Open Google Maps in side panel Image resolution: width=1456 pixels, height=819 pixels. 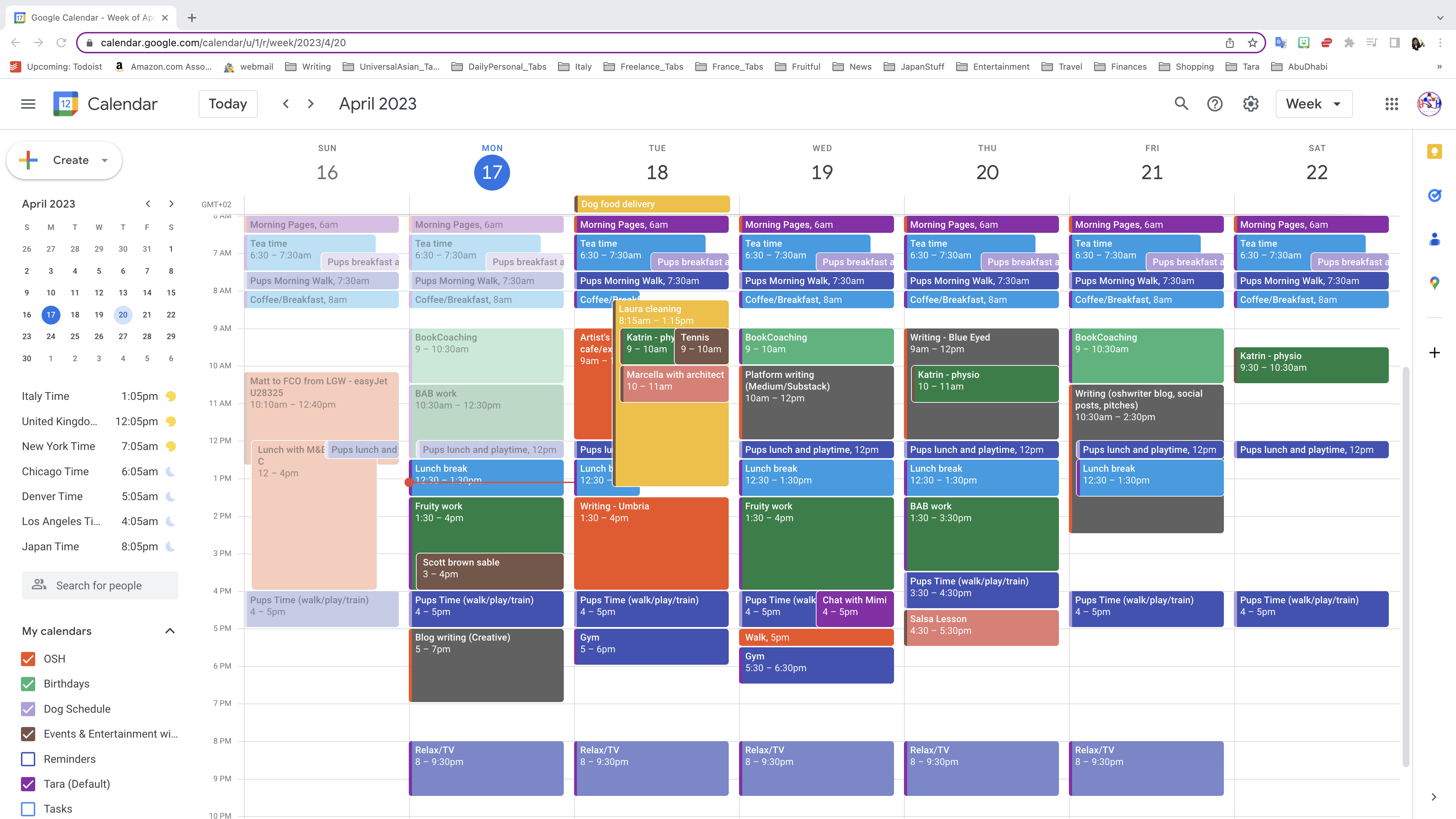[x=1434, y=283]
